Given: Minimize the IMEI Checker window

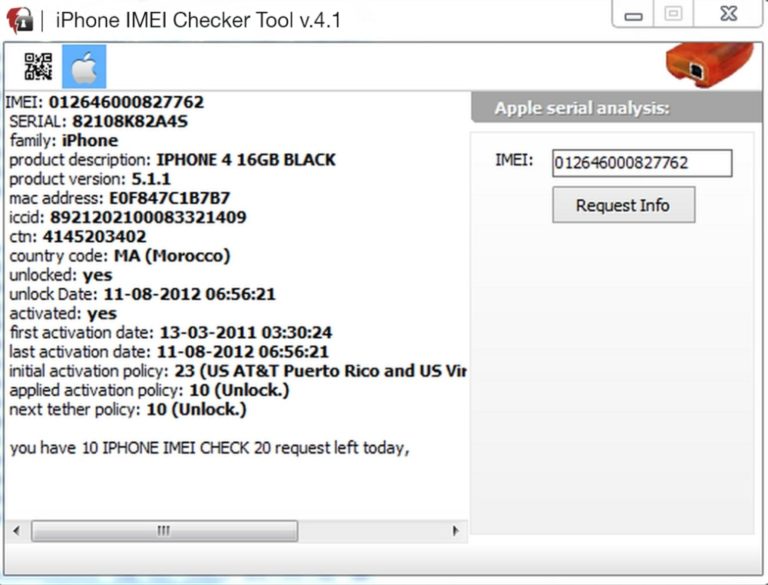Looking at the screenshot, I should [x=633, y=14].
